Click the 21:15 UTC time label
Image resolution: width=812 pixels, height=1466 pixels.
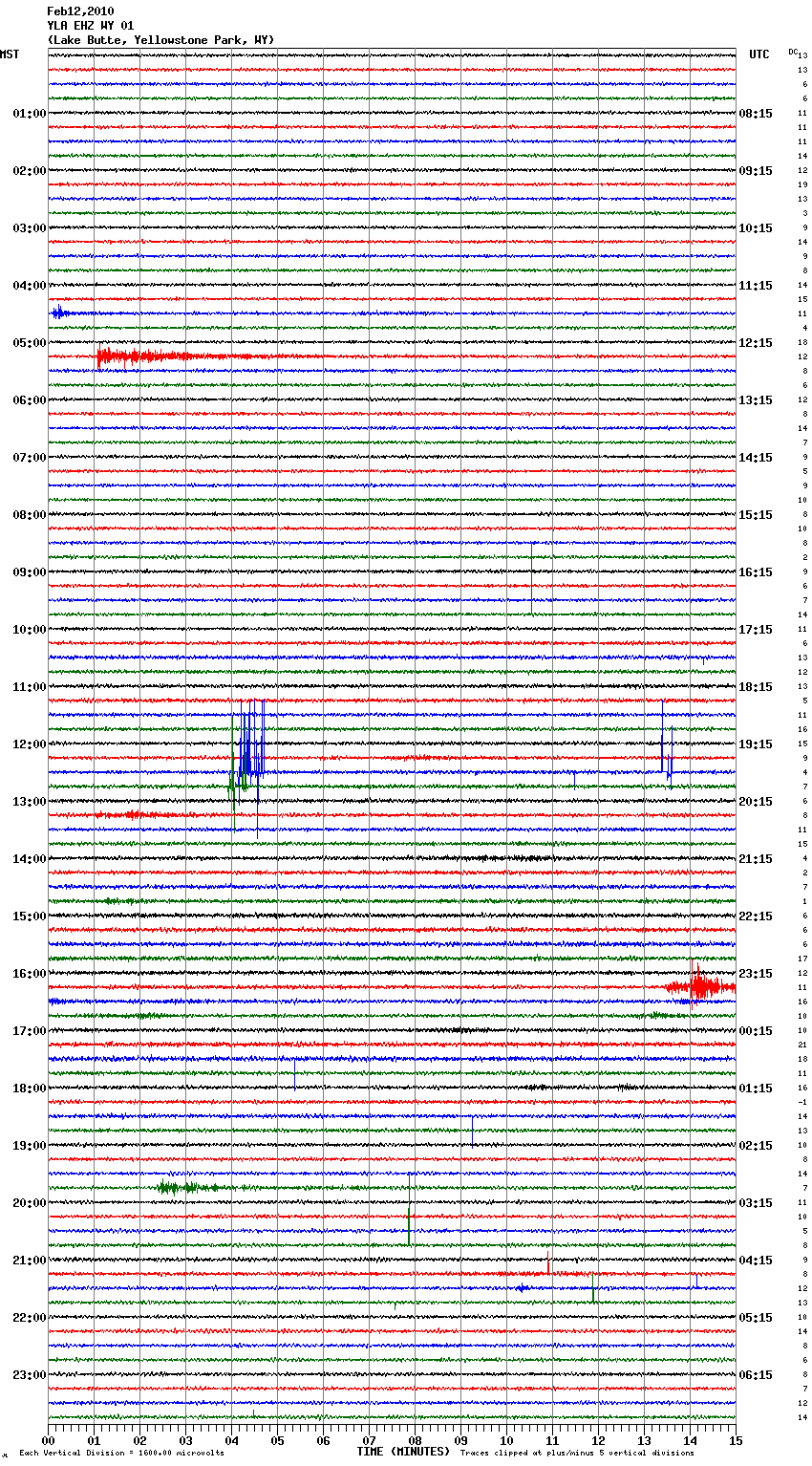tap(756, 859)
